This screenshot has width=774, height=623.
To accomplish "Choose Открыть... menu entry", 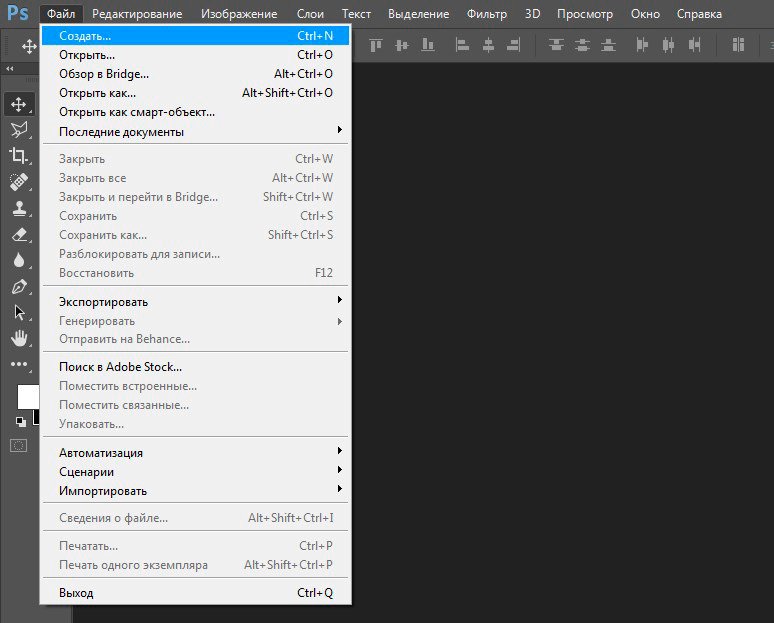I will pos(195,55).
